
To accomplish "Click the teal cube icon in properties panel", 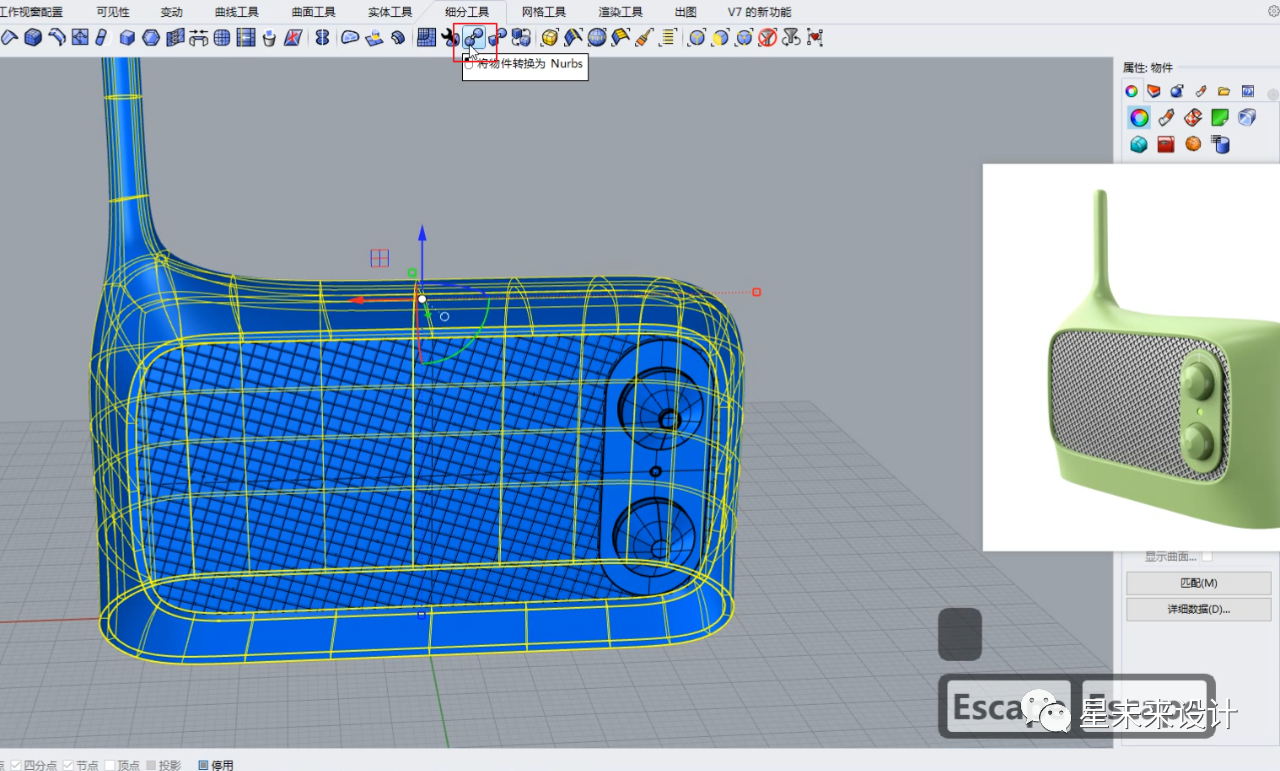I will [1138, 144].
